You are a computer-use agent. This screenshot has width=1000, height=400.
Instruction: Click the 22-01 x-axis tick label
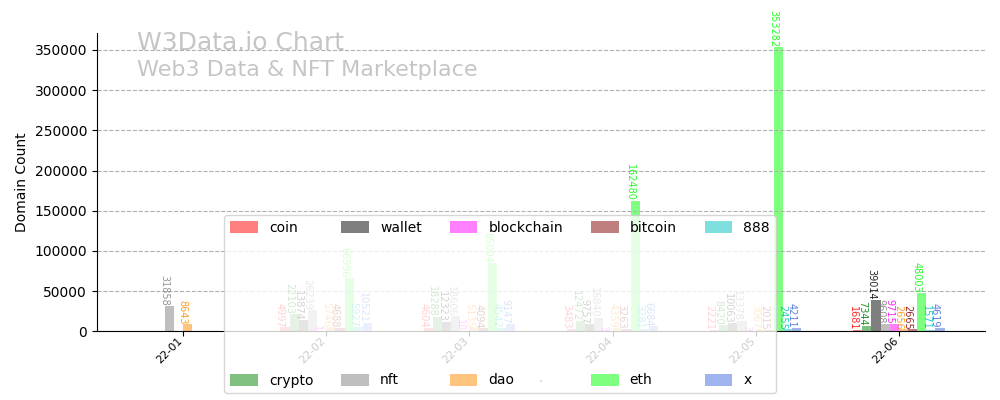coord(170,351)
